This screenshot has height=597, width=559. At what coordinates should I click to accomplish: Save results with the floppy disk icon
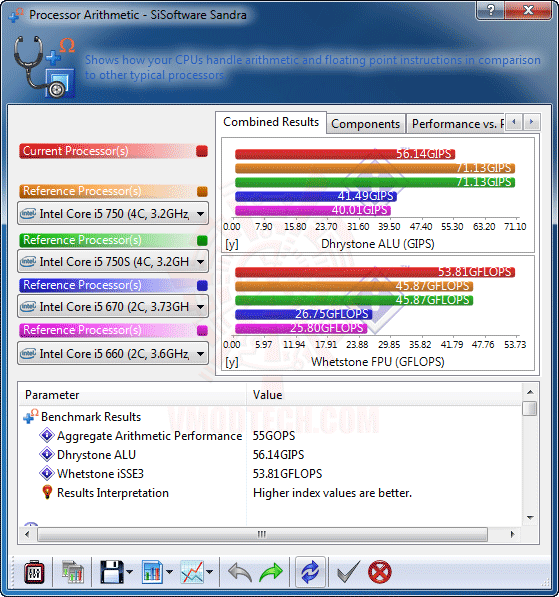click(112, 571)
